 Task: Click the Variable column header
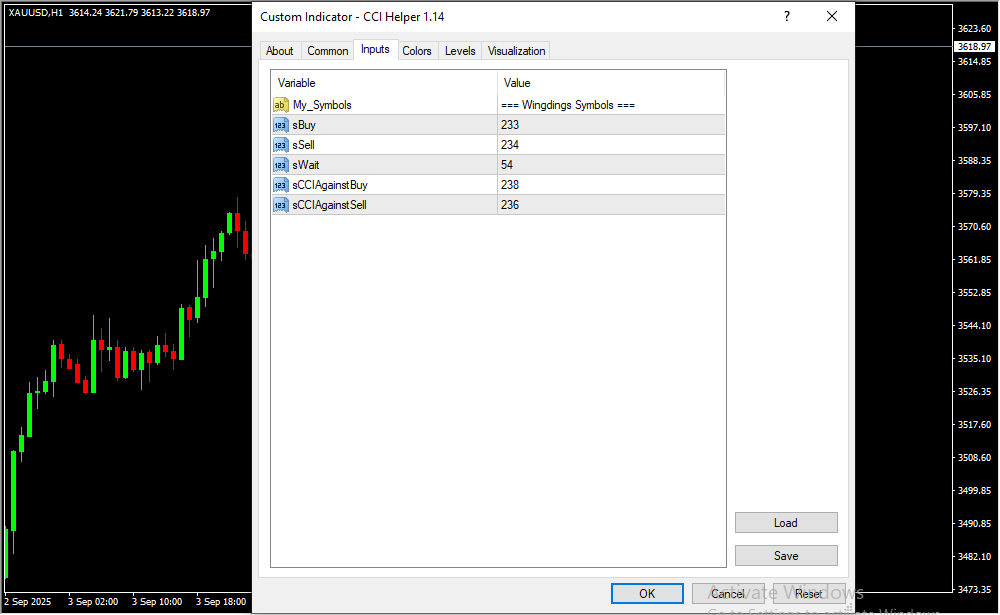click(384, 83)
